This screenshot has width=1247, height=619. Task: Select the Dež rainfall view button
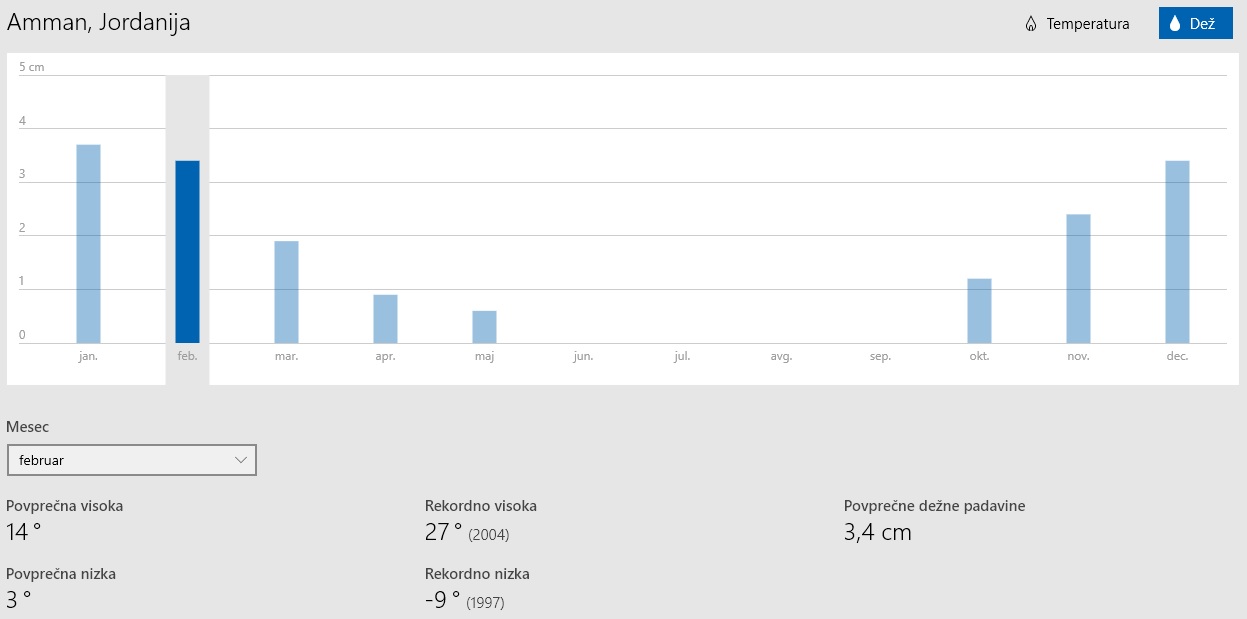(1195, 24)
